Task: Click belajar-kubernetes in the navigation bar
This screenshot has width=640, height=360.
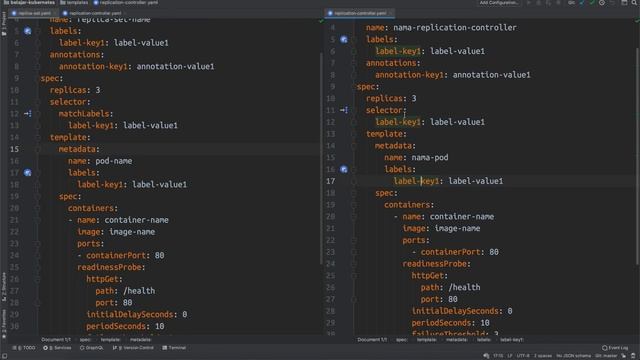Action: click(x=29, y=2)
